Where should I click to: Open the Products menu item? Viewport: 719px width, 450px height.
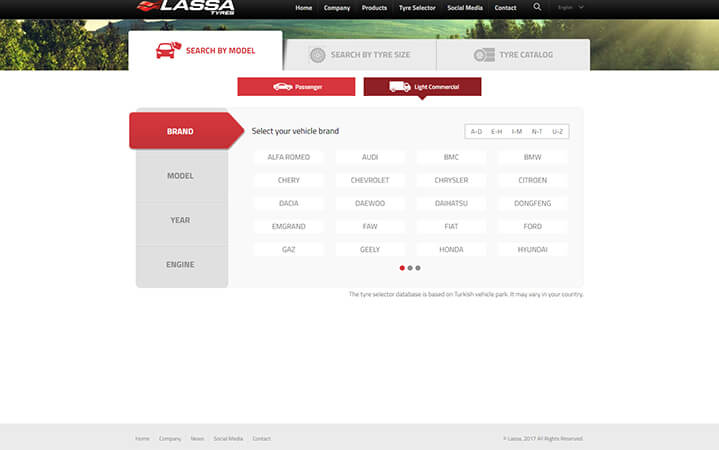(374, 8)
